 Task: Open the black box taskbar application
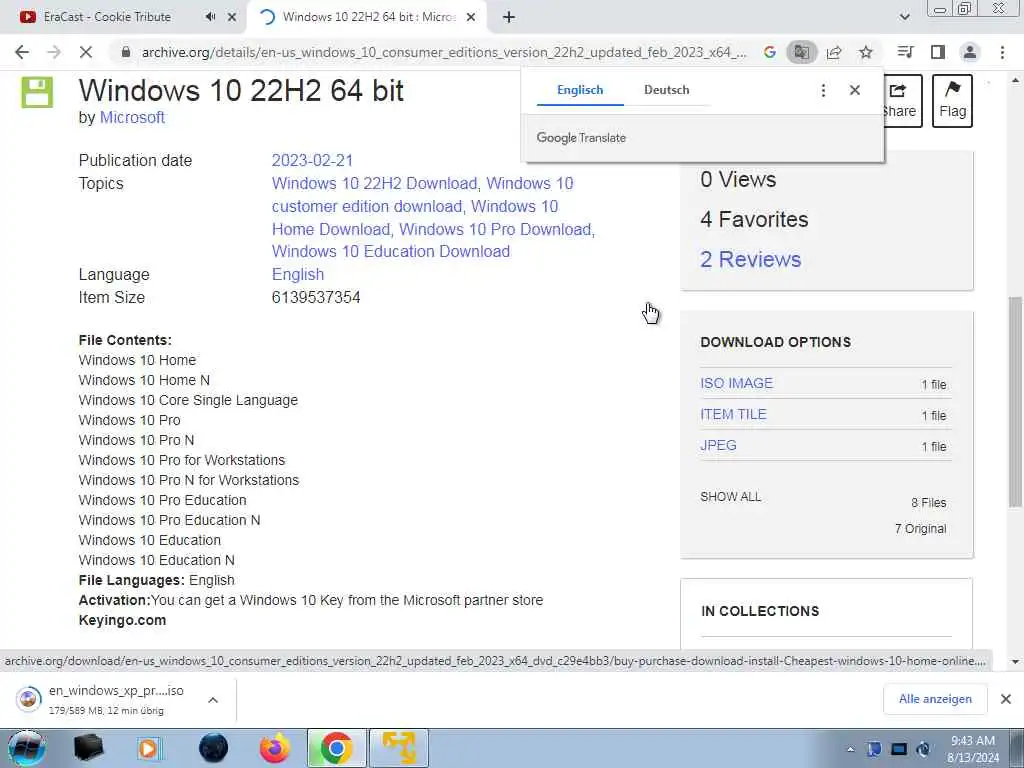88,748
